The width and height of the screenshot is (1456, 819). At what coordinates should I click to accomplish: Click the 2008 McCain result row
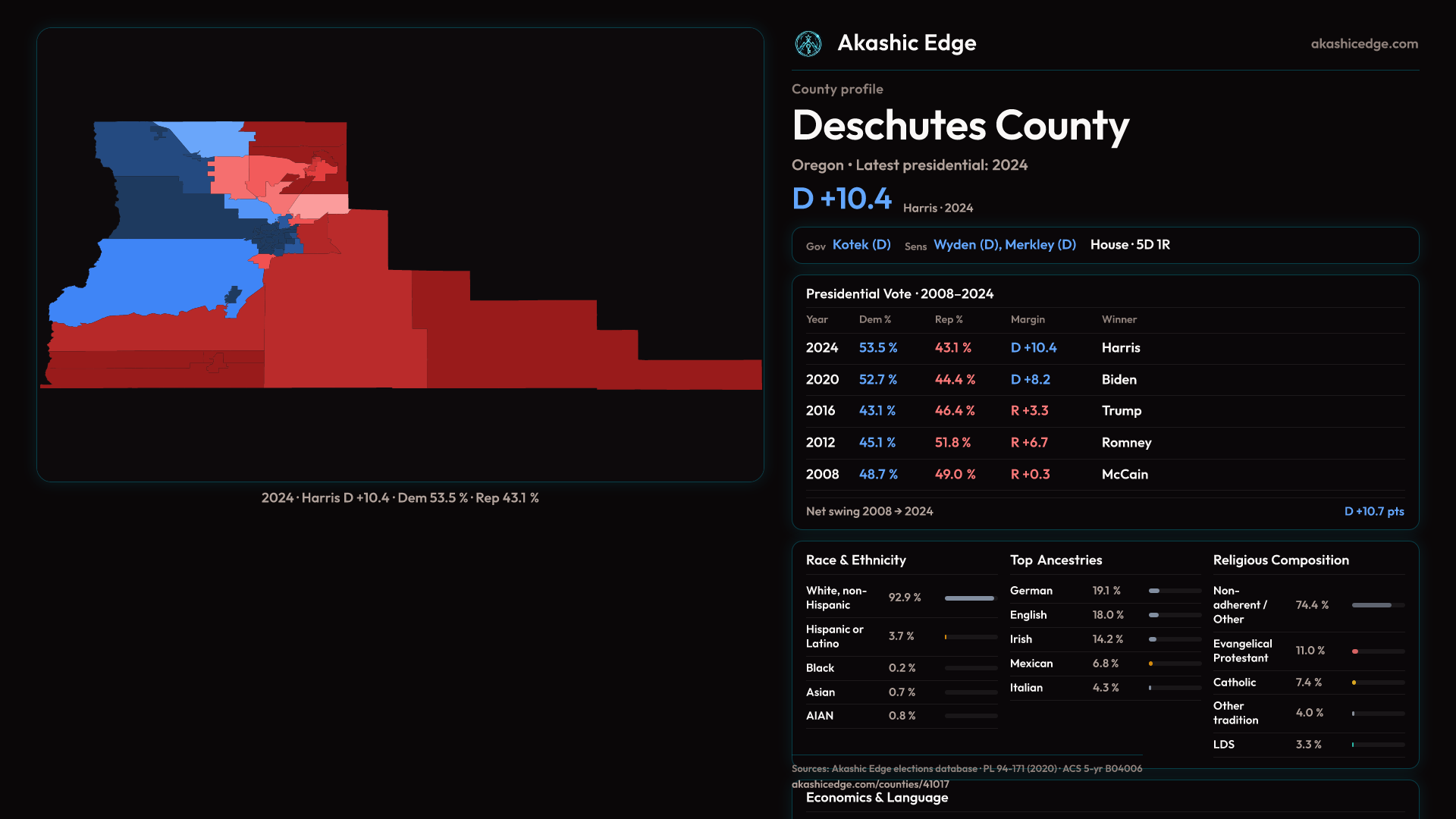pos(1104,475)
